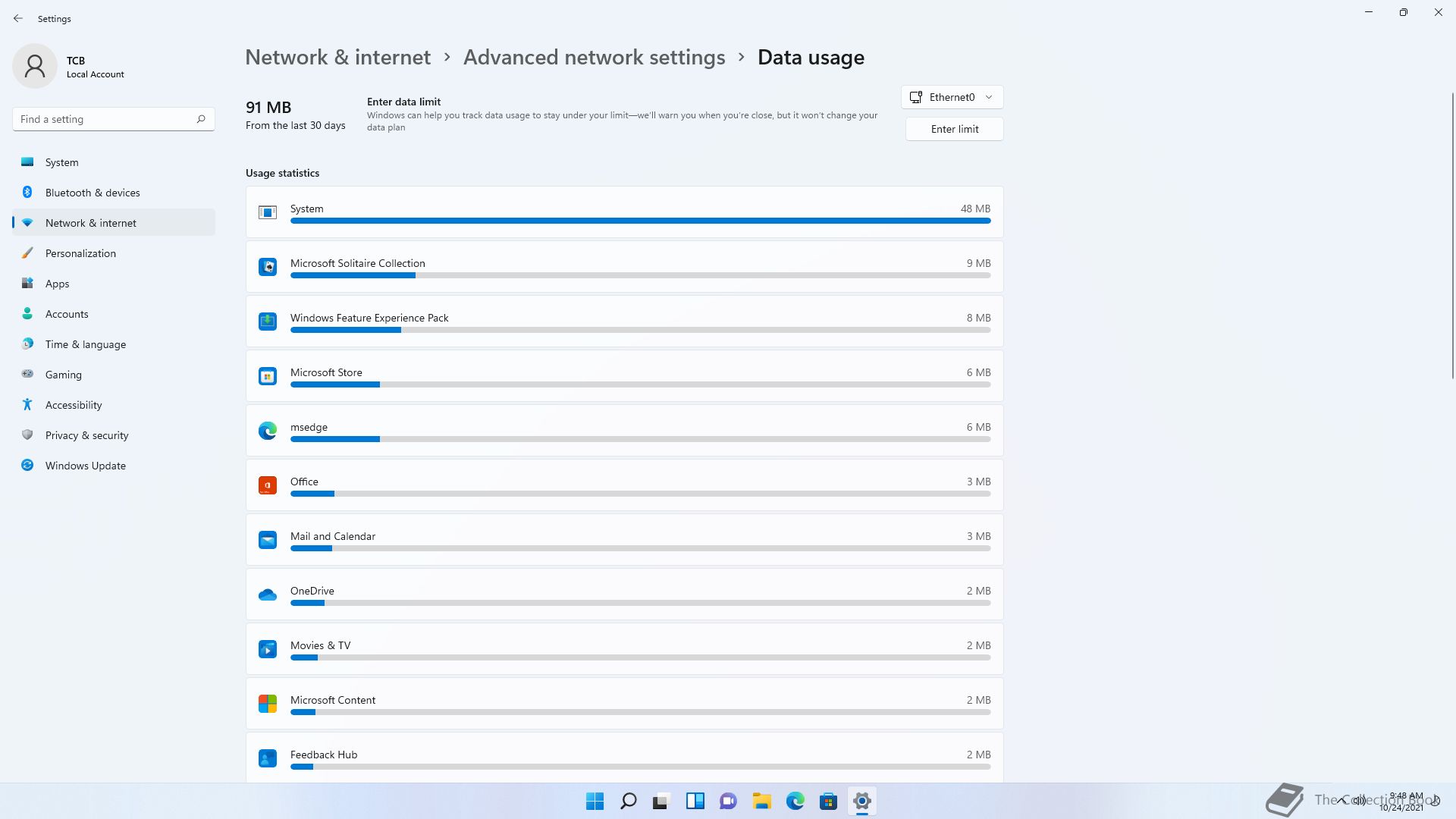Image resolution: width=1456 pixels, height=819 pixels.
Task: Click the search magnifier in Find a setting
Action: pyautogui.click(x=201, y=119)
